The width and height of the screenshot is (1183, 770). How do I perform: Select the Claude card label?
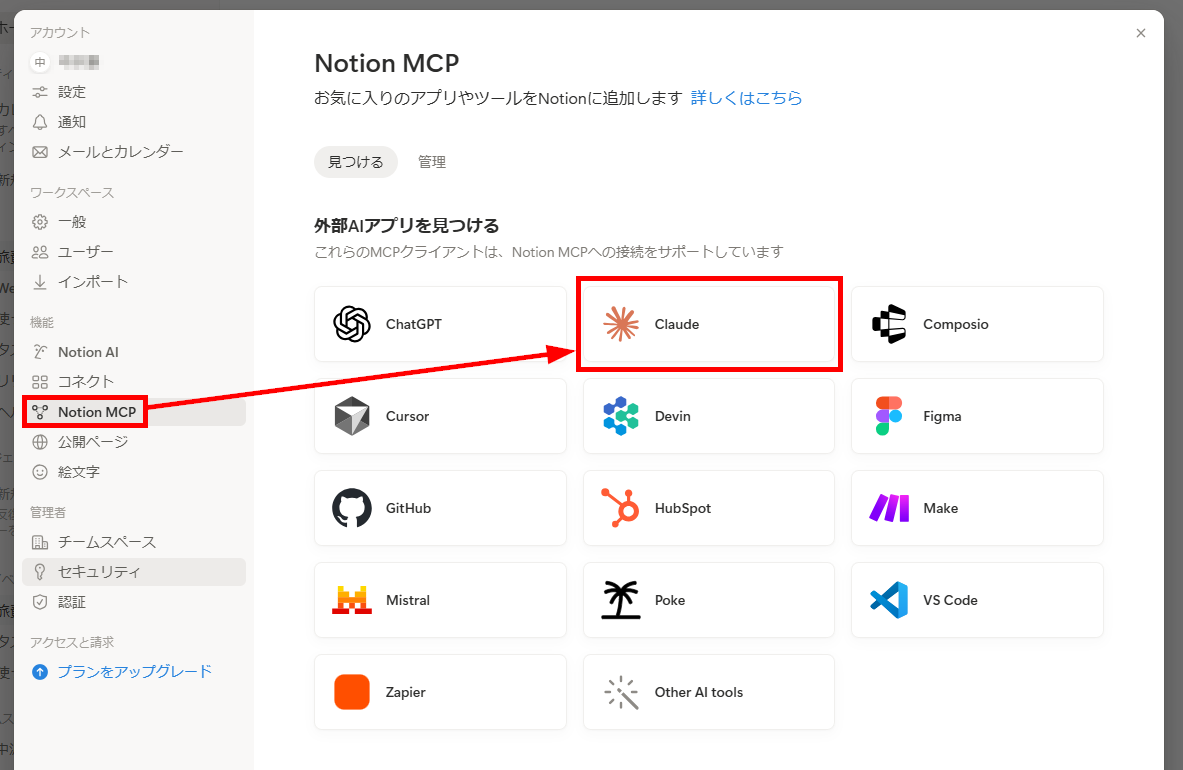pyautogui.click(x=677, y=324)
